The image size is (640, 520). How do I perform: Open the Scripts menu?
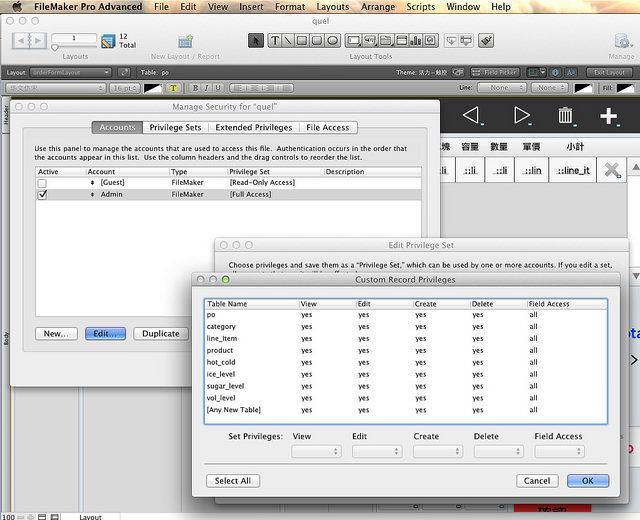pos(421,7)
